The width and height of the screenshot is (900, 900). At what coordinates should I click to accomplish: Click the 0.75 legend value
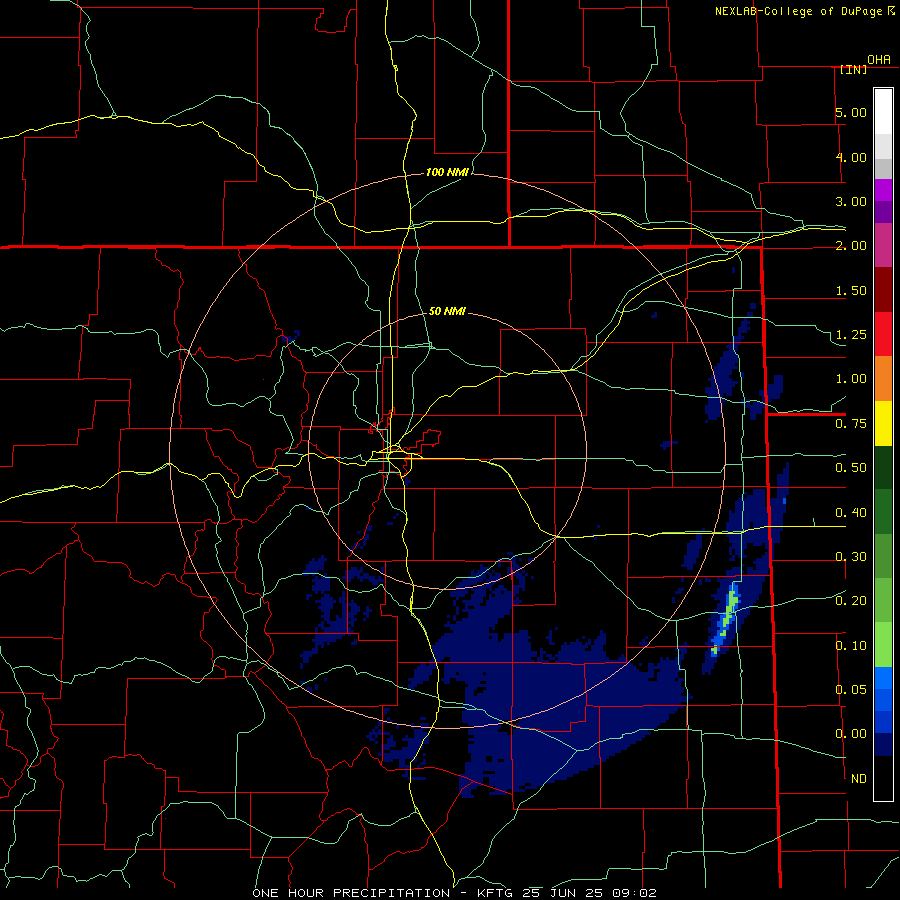[851, 424]
